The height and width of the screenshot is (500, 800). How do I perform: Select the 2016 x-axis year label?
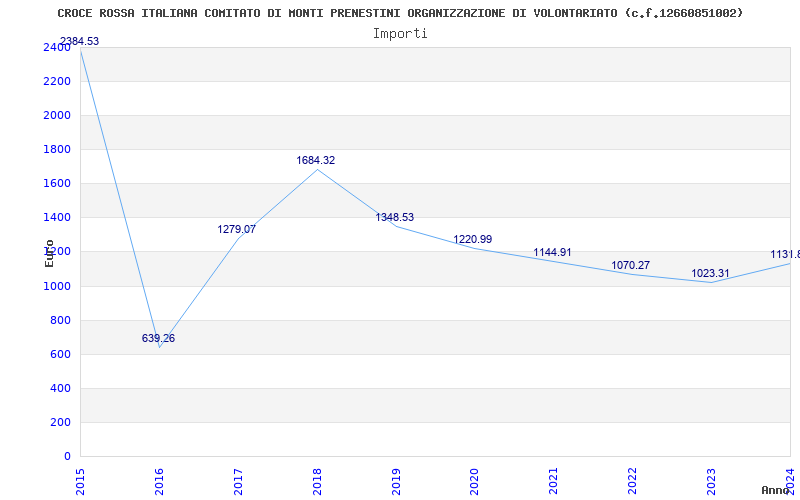coord(159,481)
